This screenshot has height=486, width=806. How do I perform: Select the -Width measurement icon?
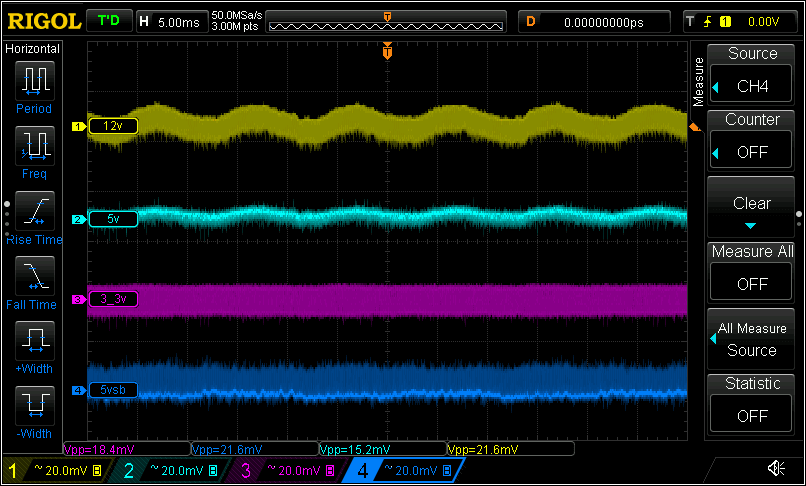click(x=35, y=406)
